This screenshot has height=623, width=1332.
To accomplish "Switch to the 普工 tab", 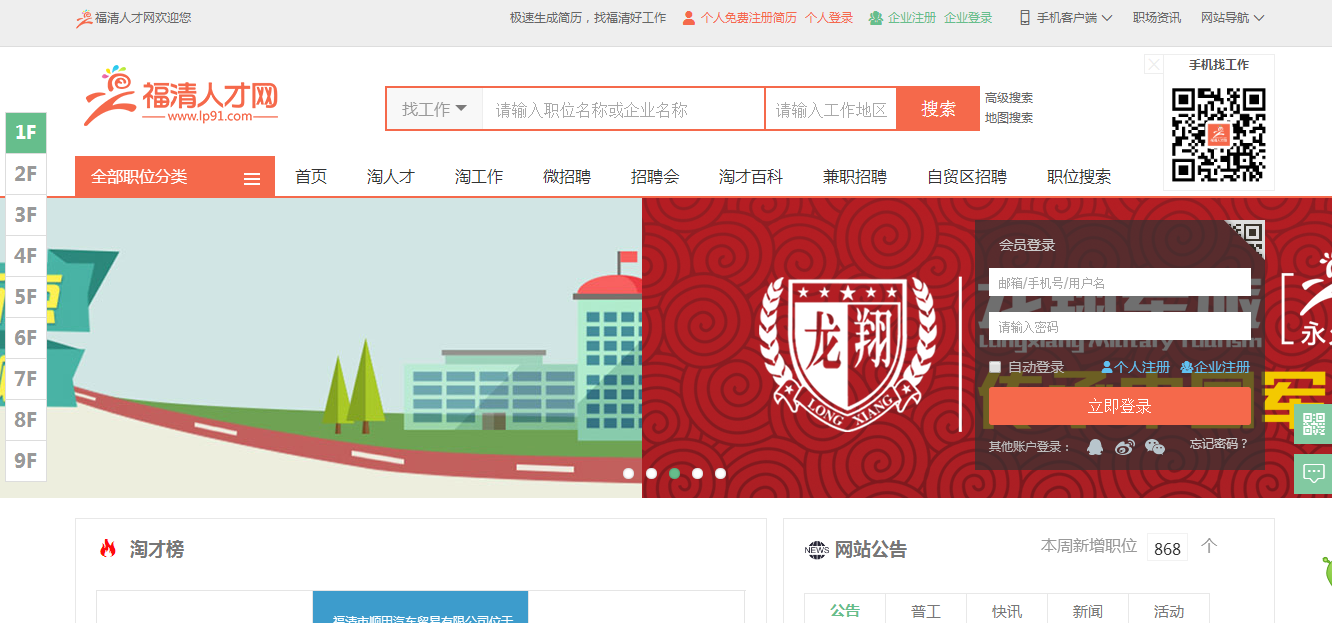I will coord(926,610).
